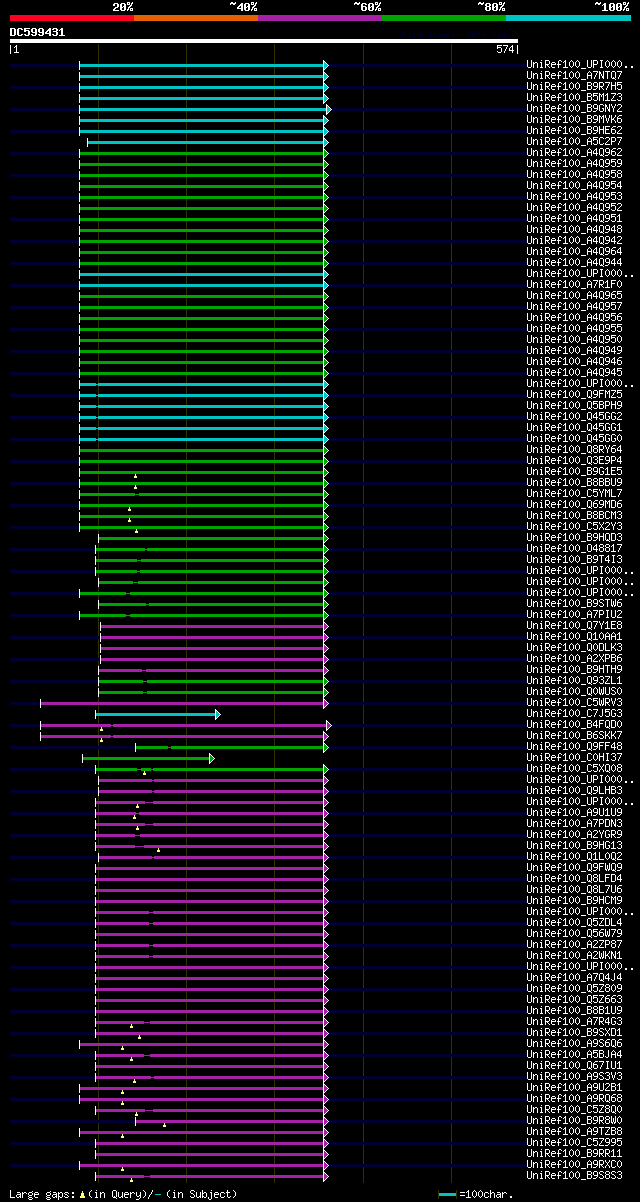The width and height of the screenshot is (640, 1202).
Task: Click UniRef100_A4Q945 label
Action: (574, 372)
